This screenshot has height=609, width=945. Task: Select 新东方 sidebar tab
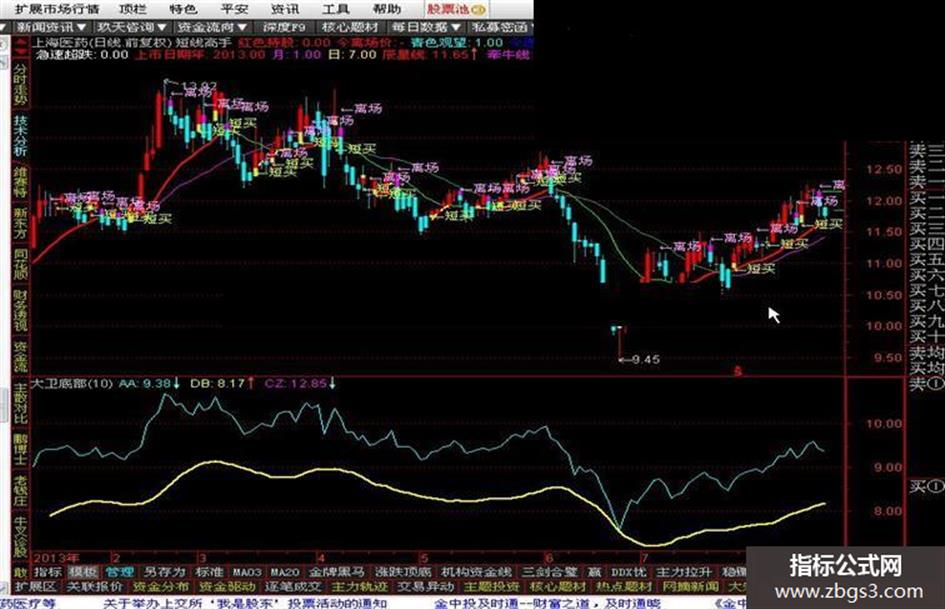(x=20, y=224)
